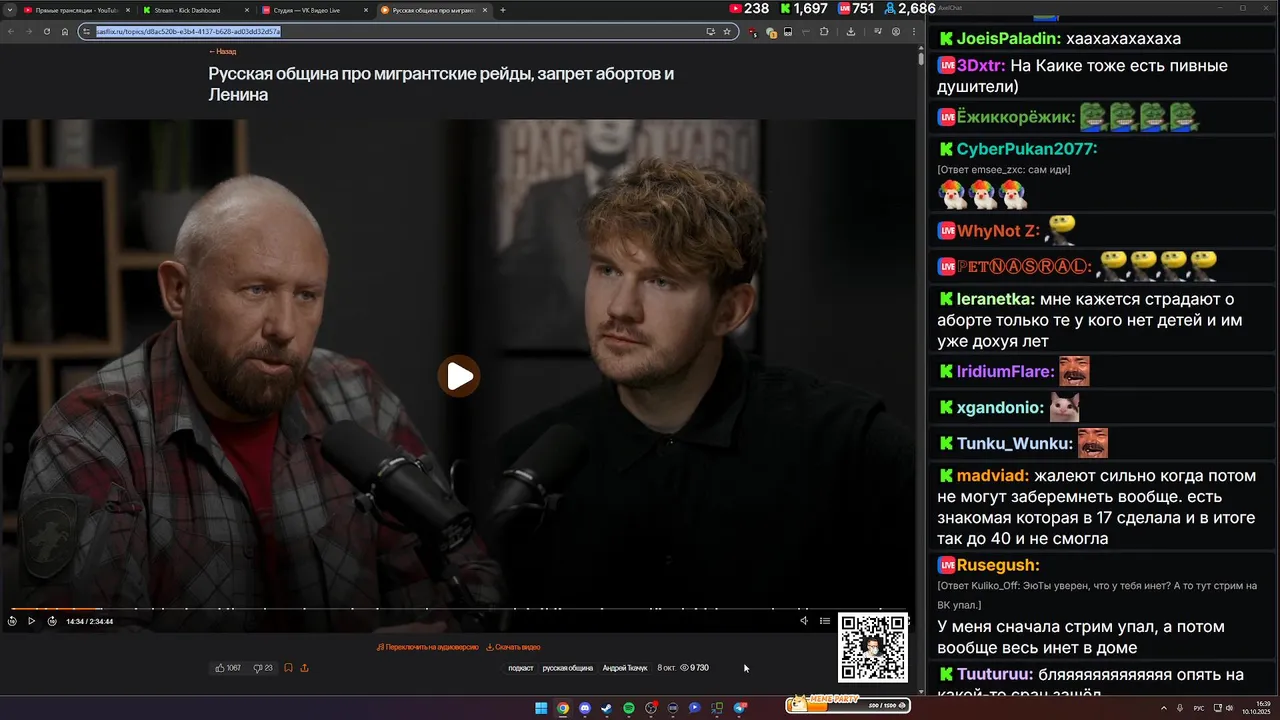Click browser forward arrow
Image resolution: width=1280 pixels, height=720 pixels.
click(29, 31)
